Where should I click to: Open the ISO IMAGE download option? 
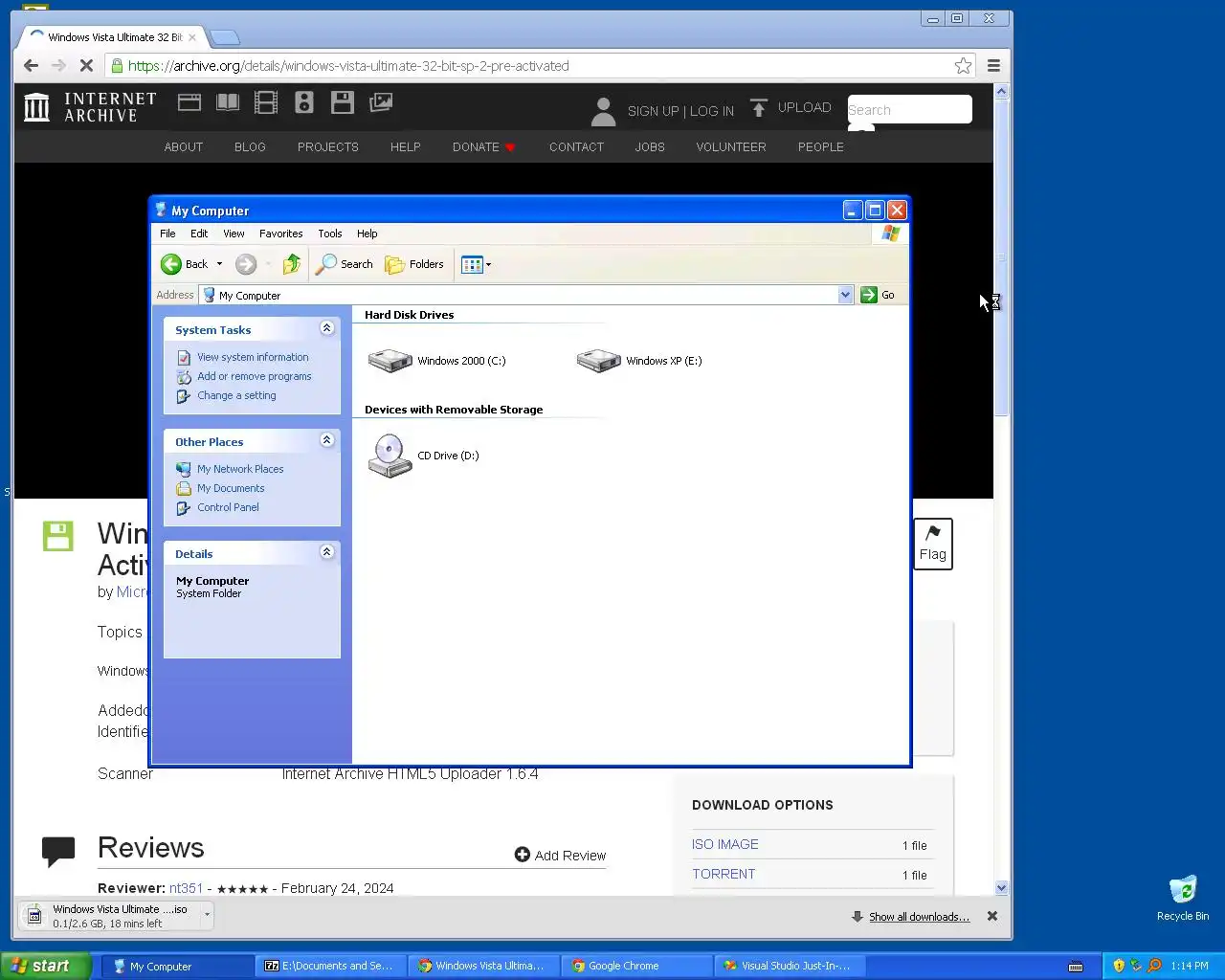(725, 844)
